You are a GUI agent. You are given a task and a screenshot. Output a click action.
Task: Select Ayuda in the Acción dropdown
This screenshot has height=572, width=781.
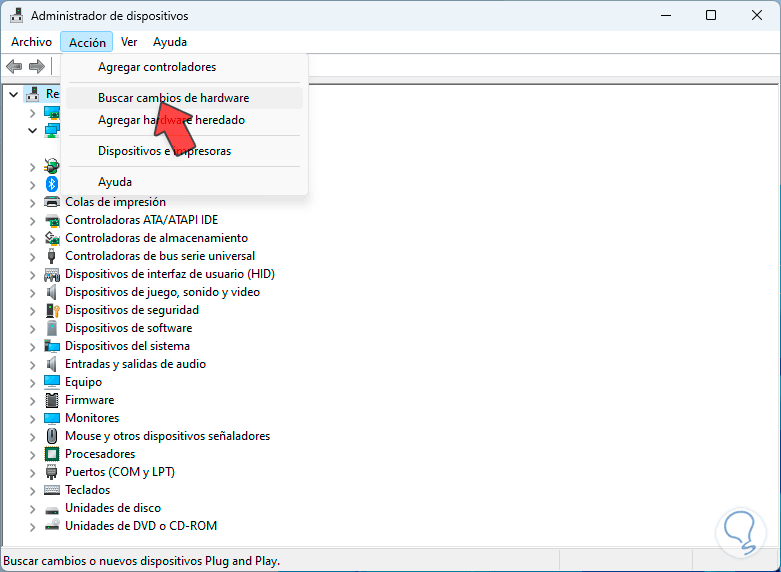184,182
